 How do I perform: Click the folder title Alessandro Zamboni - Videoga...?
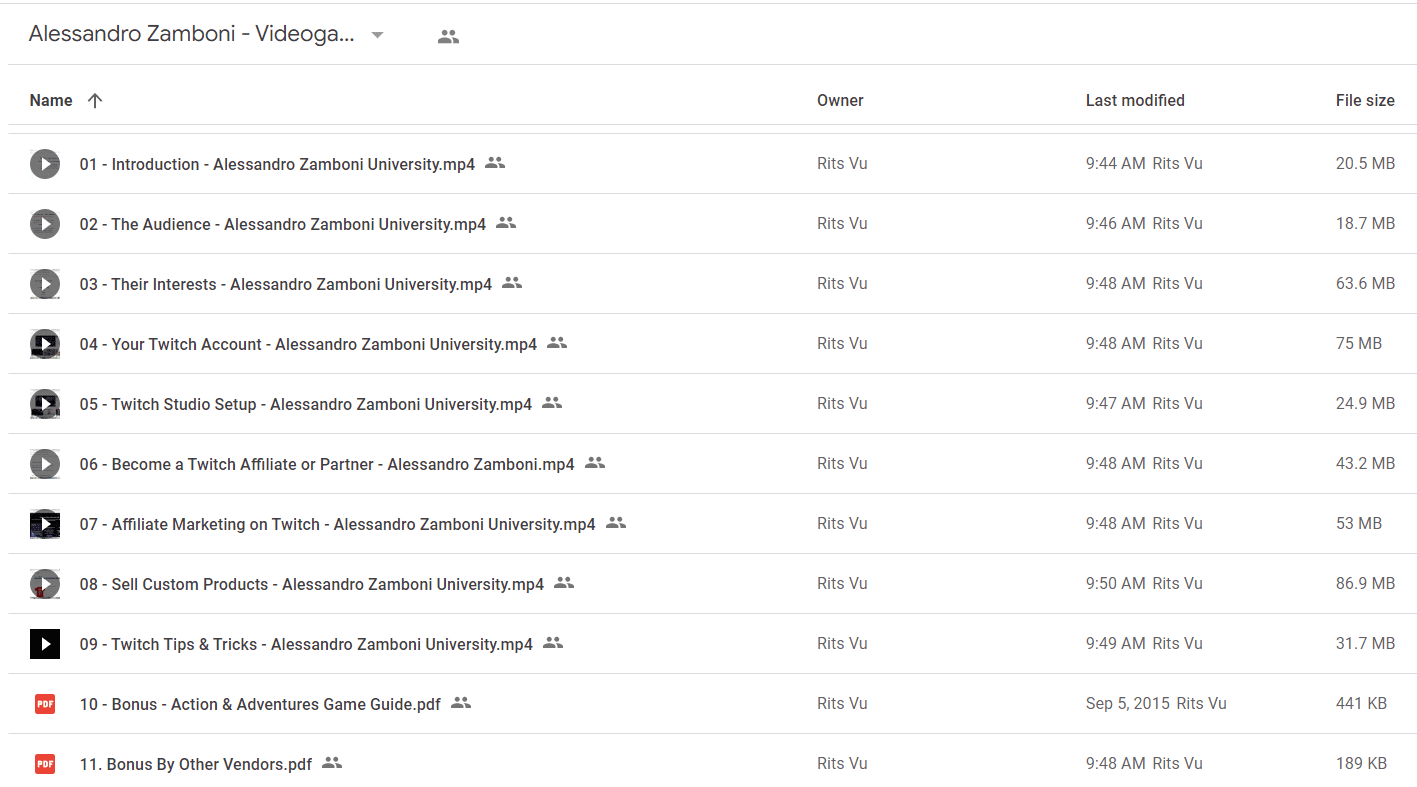[x=191, y=34]
